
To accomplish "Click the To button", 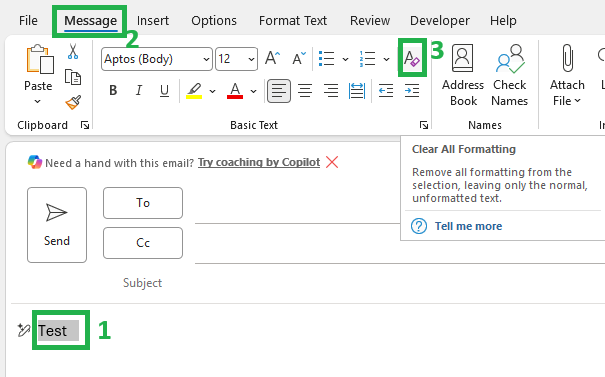I will coord(143,203).
